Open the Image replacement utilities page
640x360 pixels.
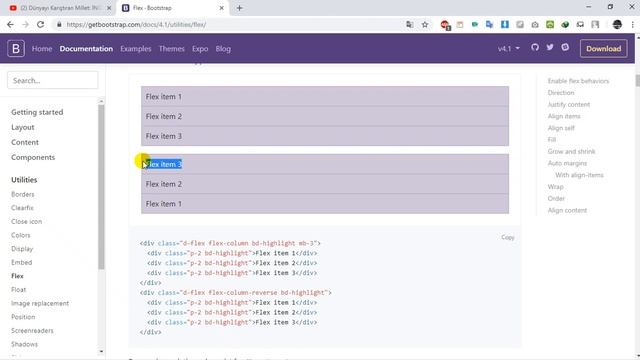pos(40,303)
